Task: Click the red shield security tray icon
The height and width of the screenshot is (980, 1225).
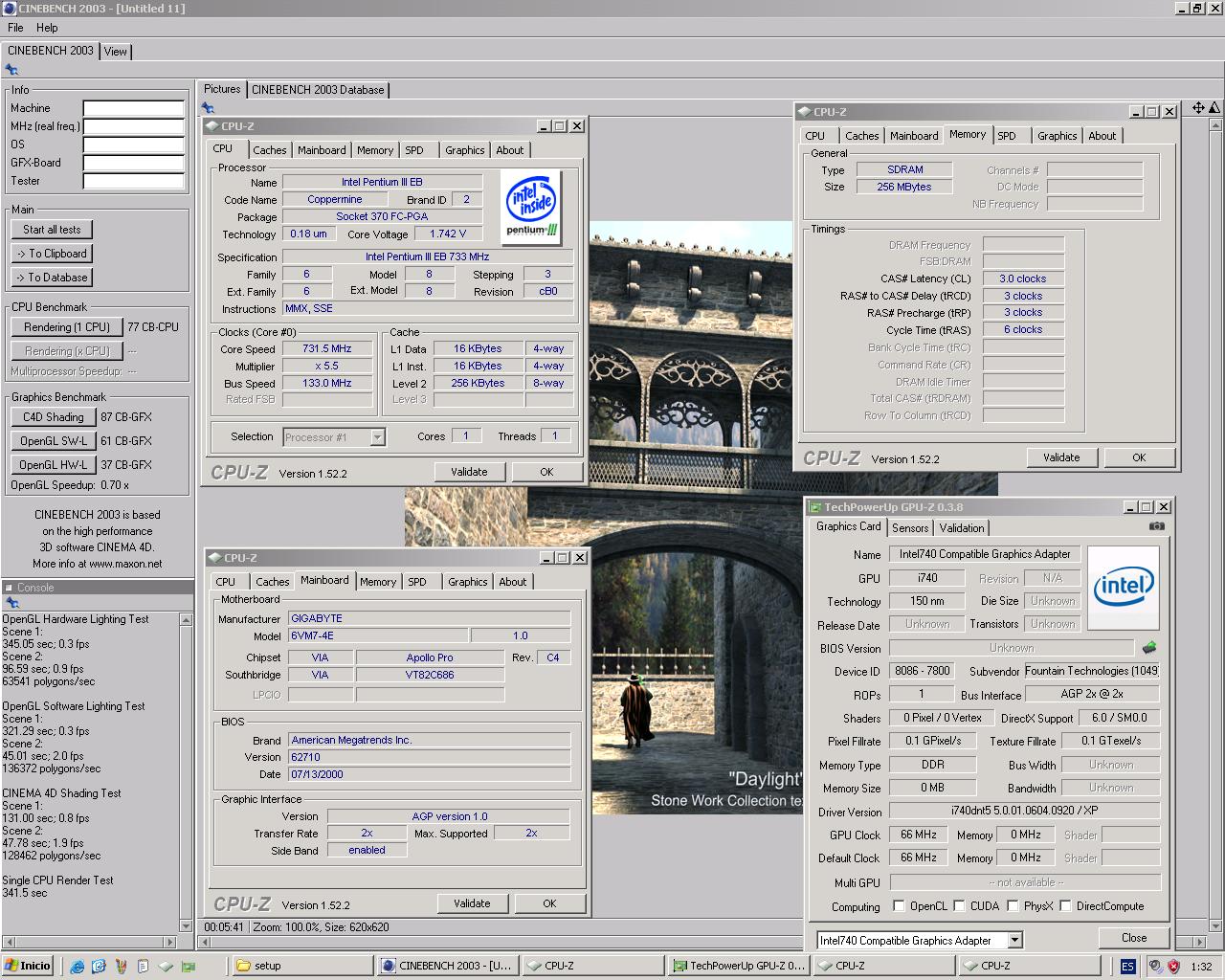Action: pyautogui.click(x=1173, y=966)
